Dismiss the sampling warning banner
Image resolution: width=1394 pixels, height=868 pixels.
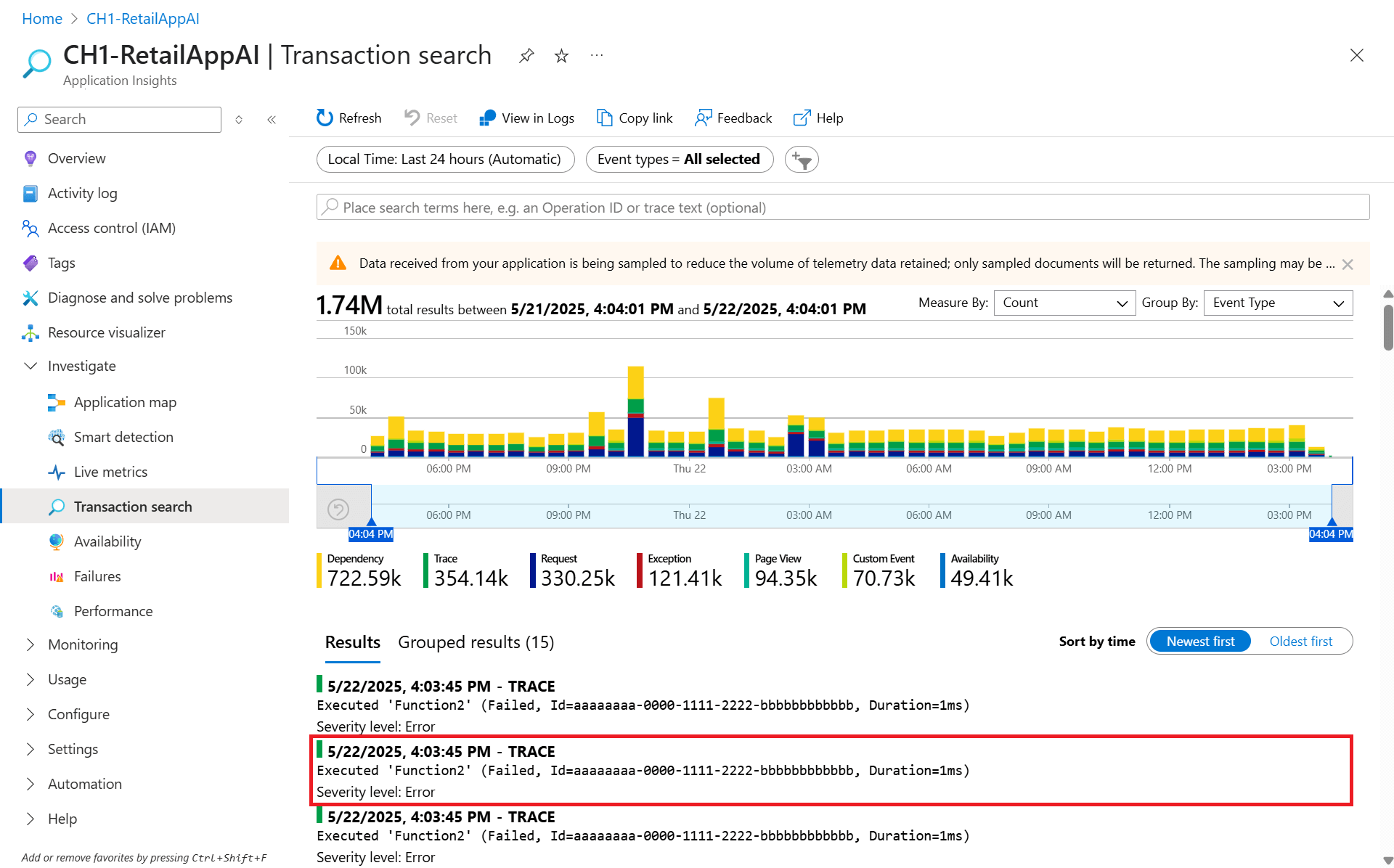(x=1348, y=264)
